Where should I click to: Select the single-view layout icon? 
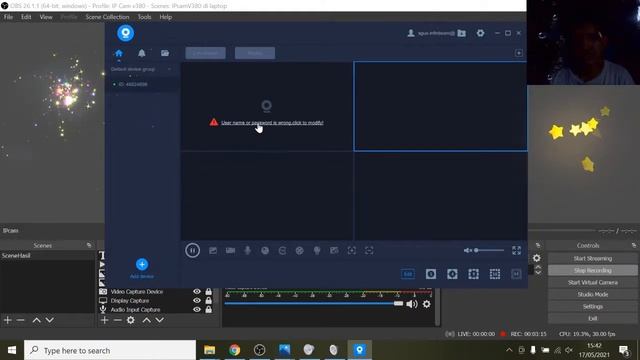pyautogui.click(x=431, y=274)
